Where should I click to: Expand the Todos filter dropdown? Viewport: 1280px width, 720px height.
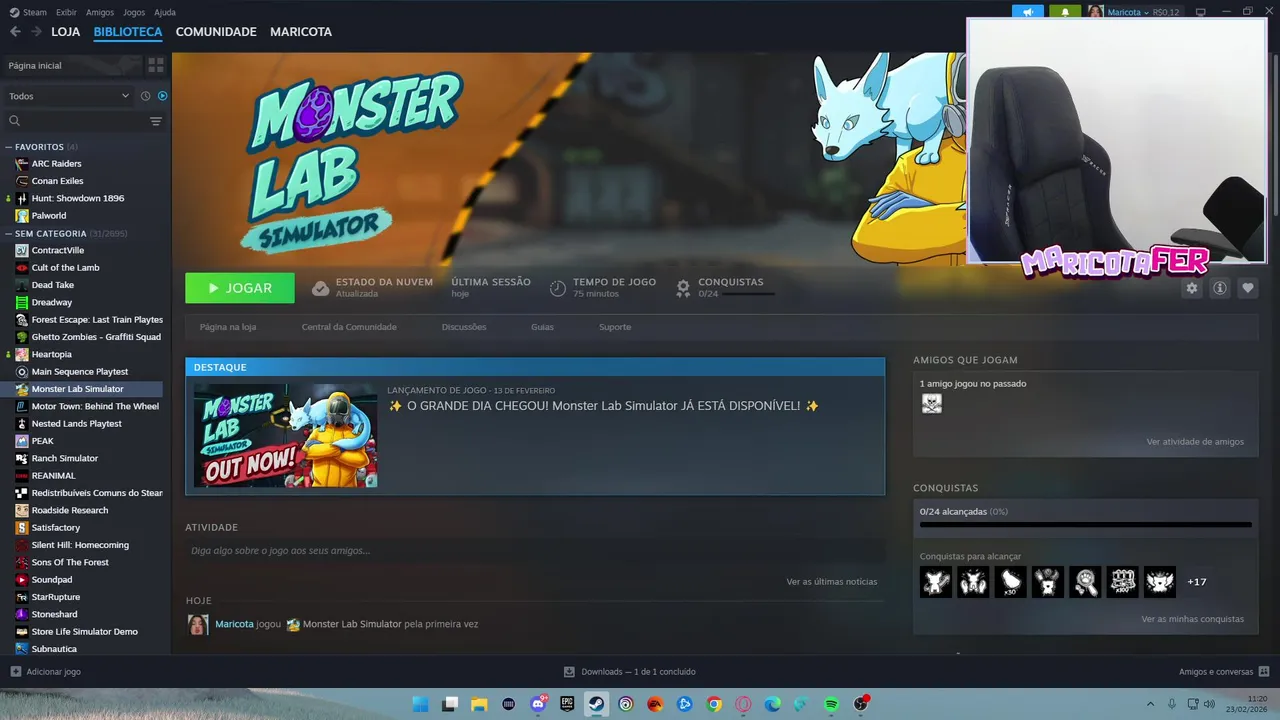[x=69, y=96]
